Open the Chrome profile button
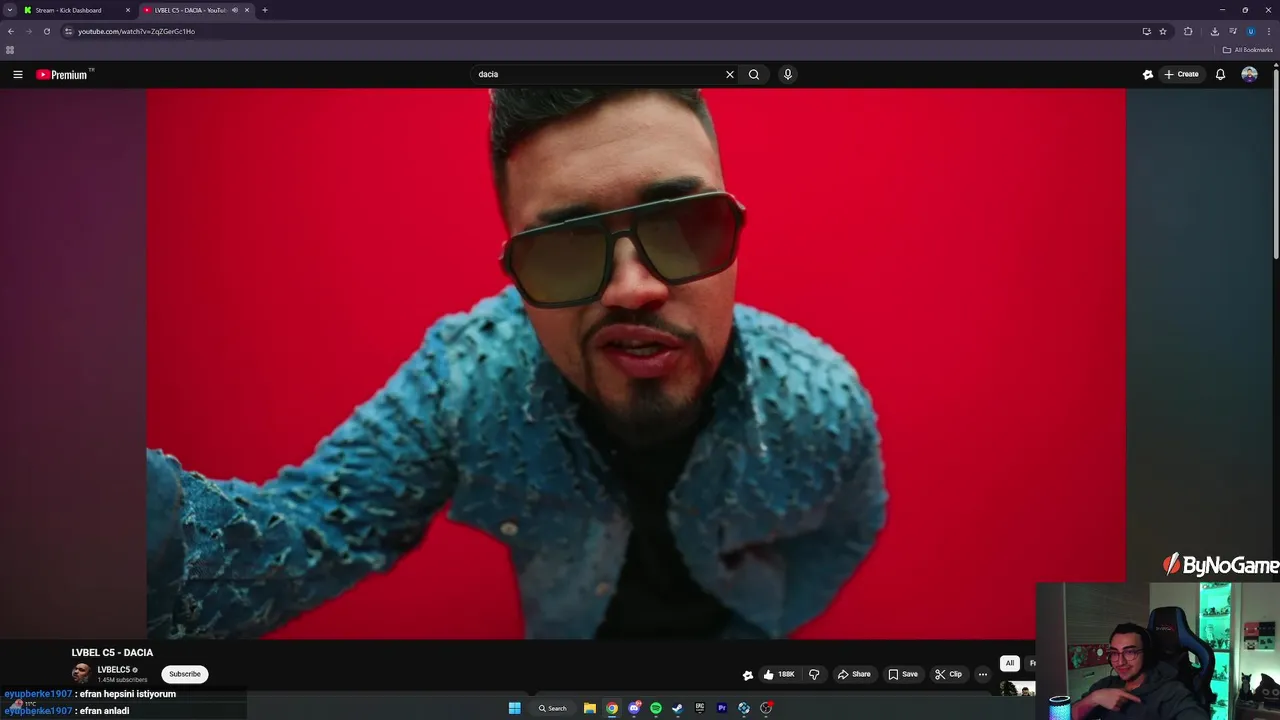The width and height of the screenshot is (1280, 720). coord(1250,31)
